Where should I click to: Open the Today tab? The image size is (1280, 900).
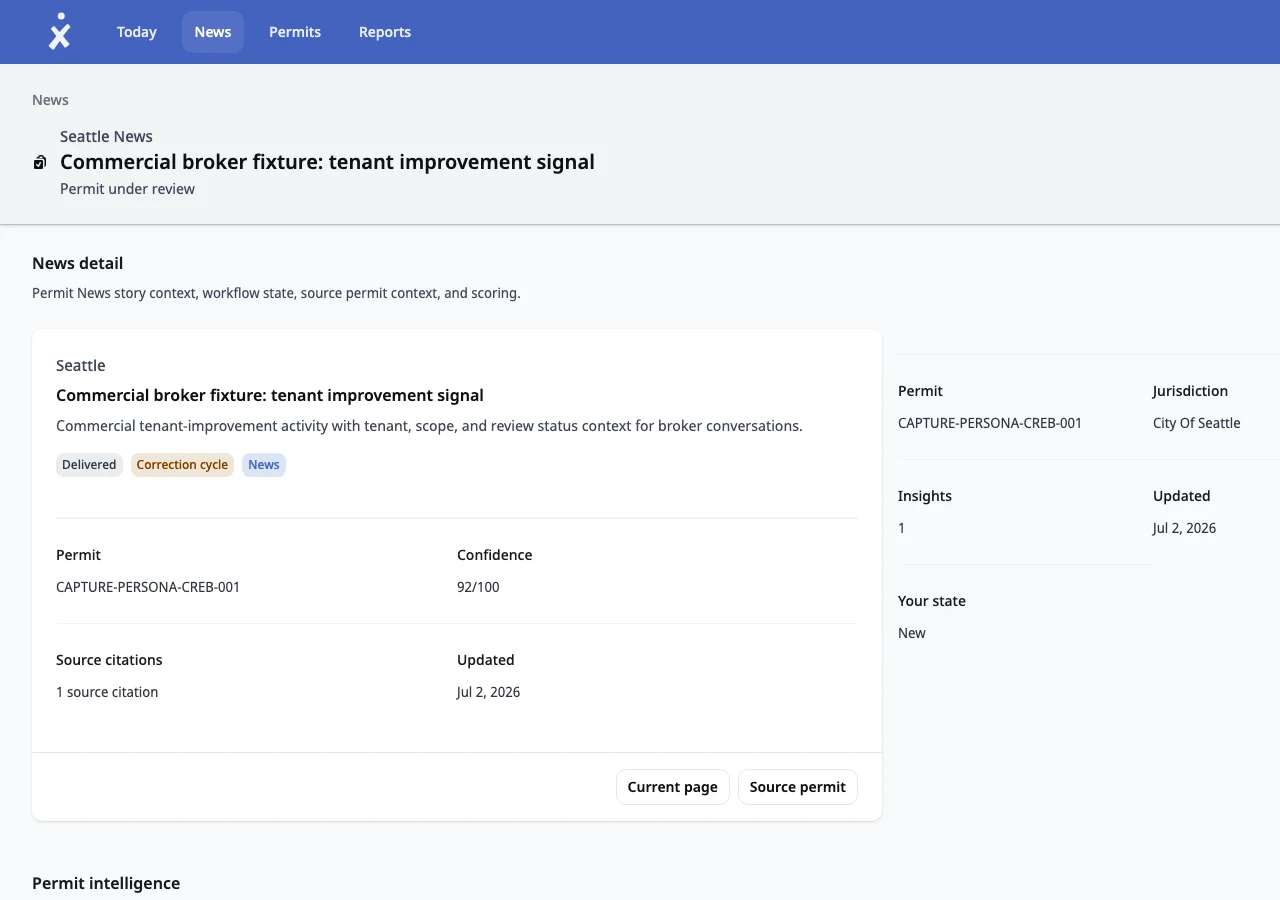(x=136, y=32)
